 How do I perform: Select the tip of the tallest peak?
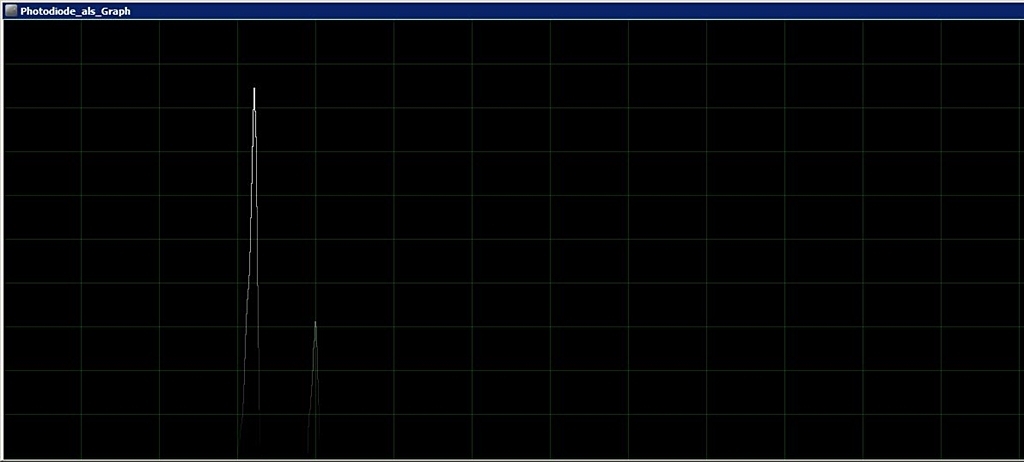tap(254, 89)
